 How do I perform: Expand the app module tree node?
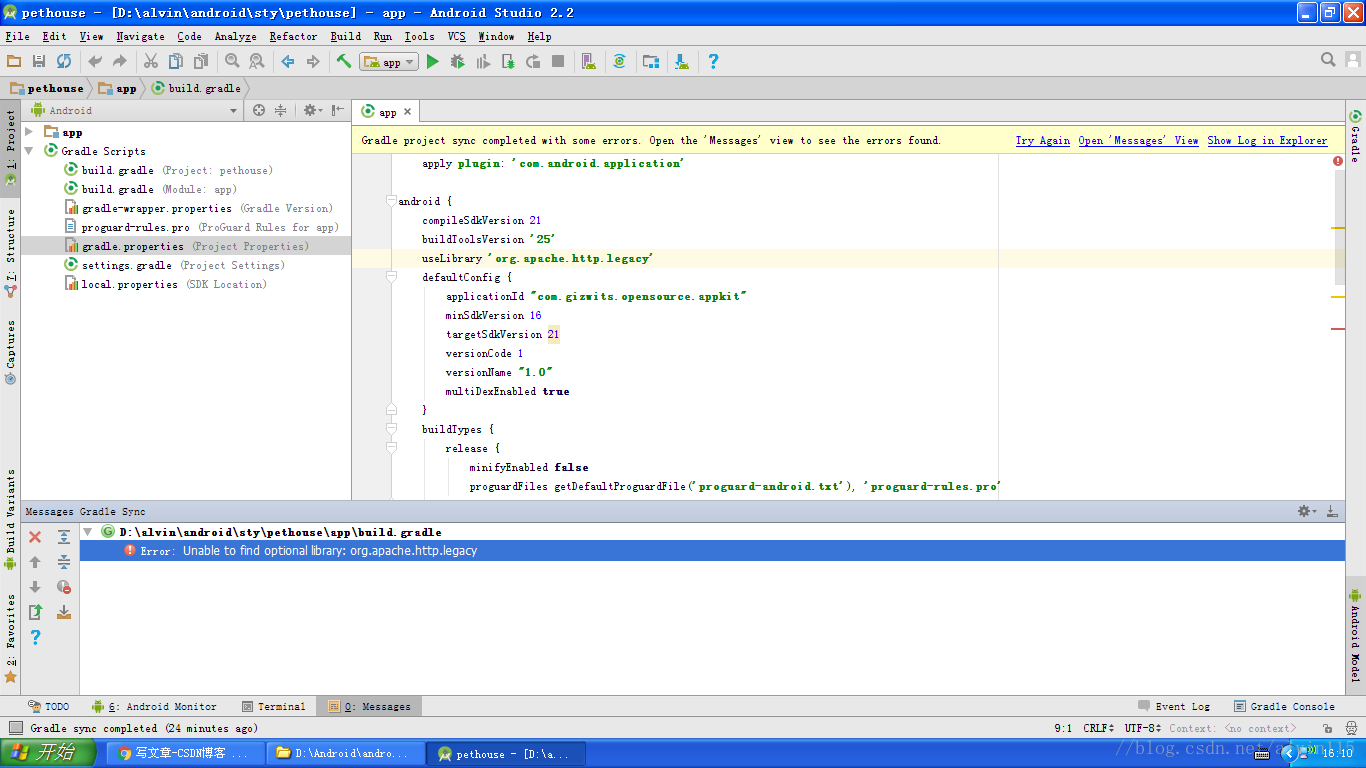[x=29, y=132]
